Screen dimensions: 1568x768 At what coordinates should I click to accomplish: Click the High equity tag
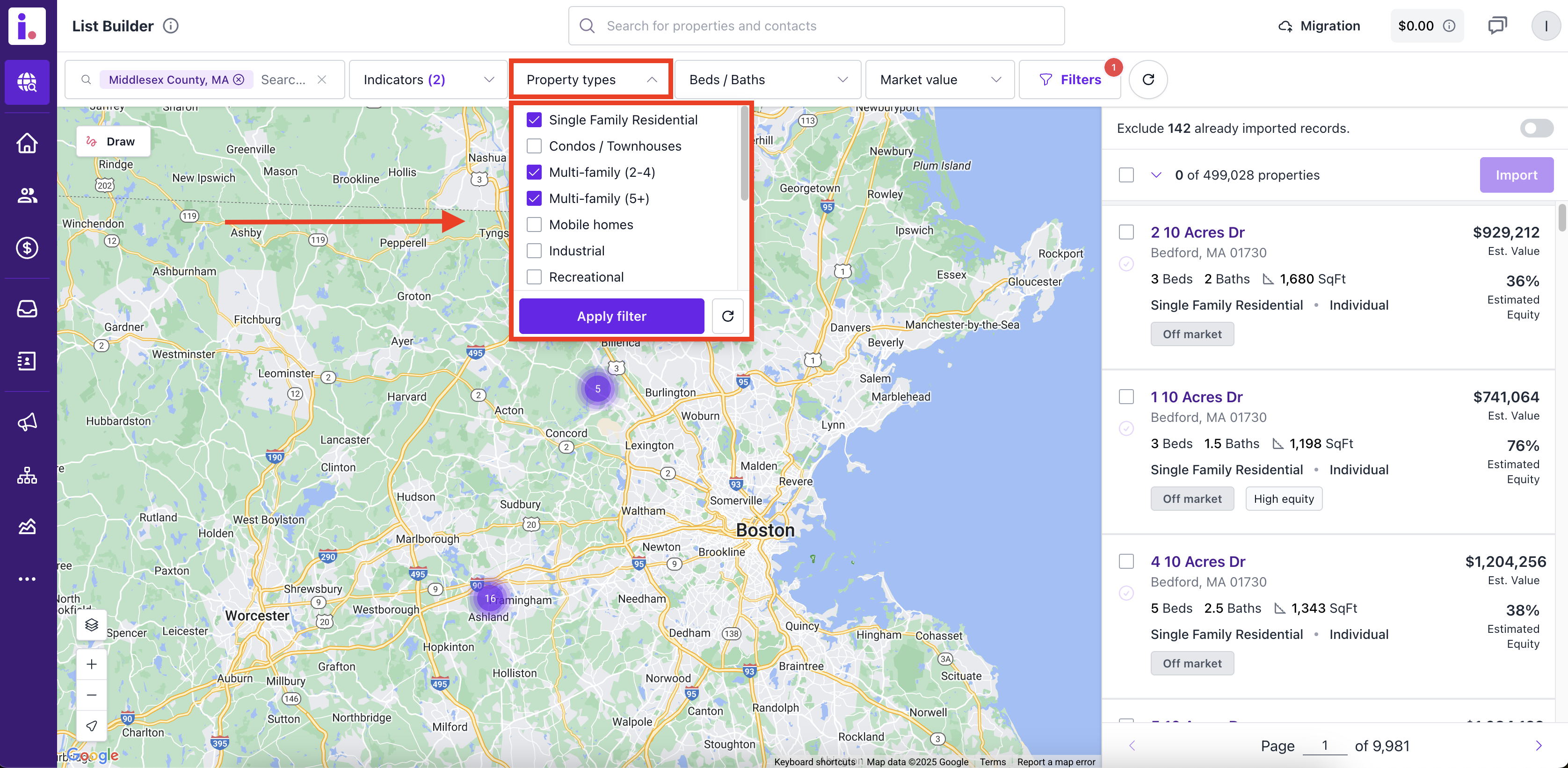coord(1284,499)
